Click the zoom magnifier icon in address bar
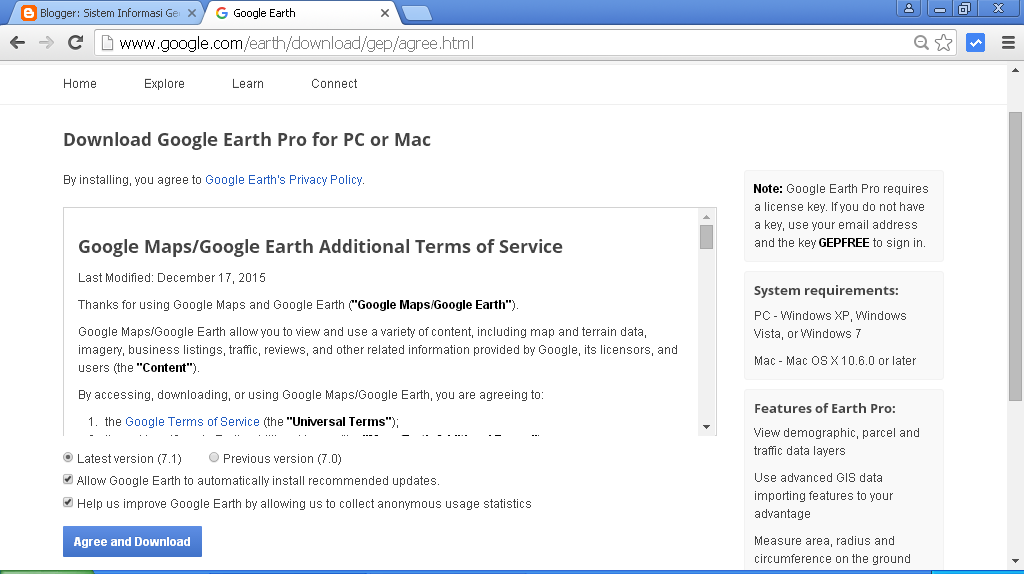 tap(922, 43)
